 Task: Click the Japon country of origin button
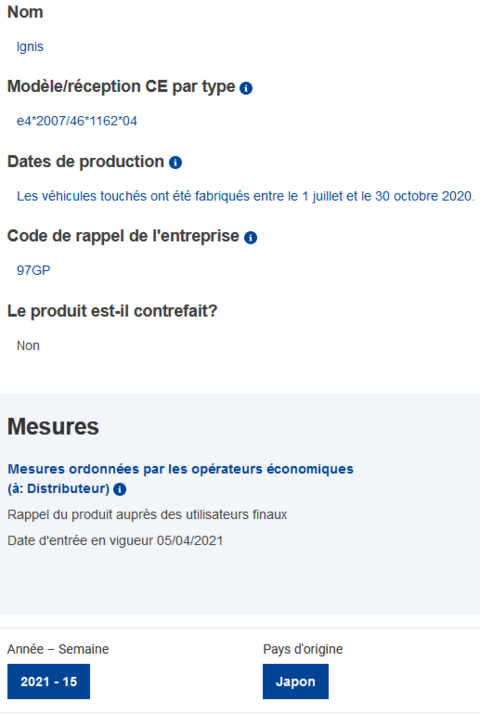pos(296,681)
